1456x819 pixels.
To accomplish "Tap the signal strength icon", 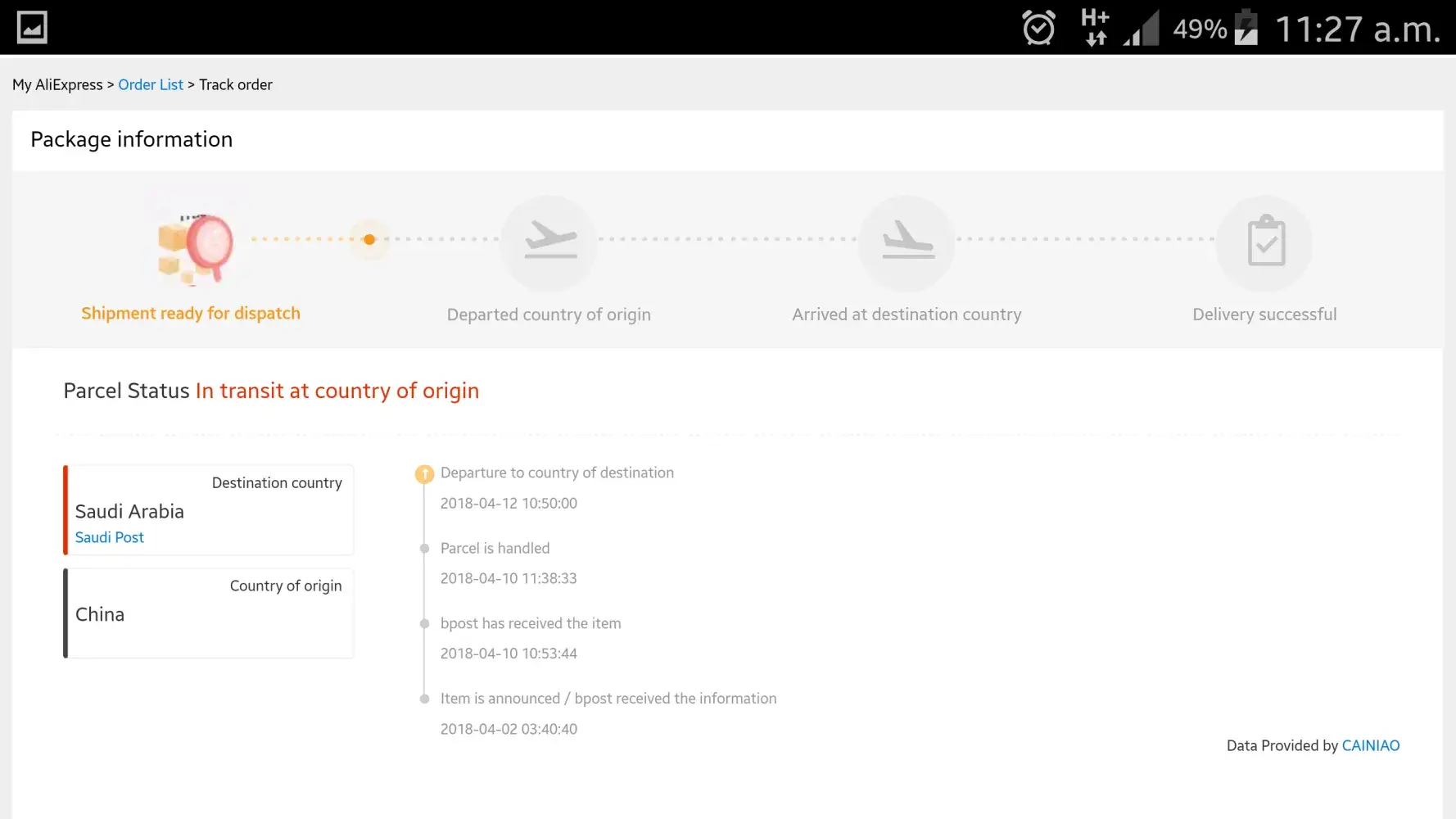I will (x=1141, y=28).
